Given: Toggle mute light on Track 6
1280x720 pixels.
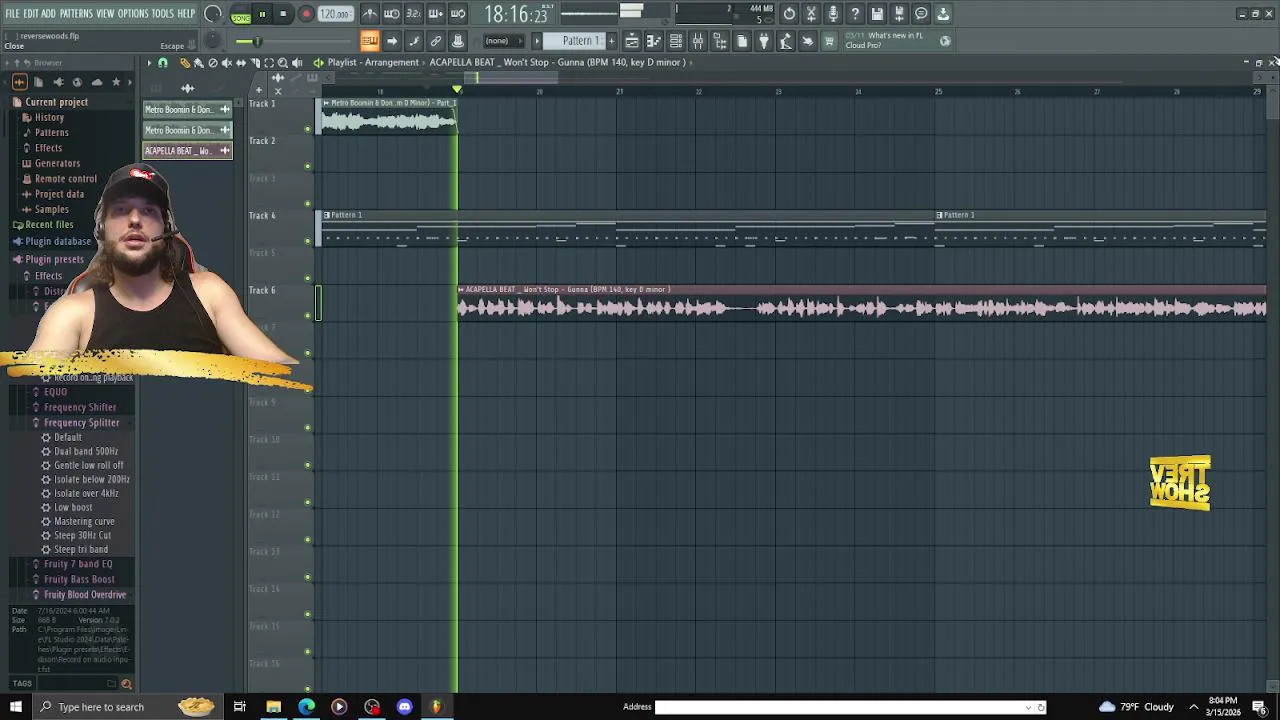Looking at the screenshot, I should point(308,316).
